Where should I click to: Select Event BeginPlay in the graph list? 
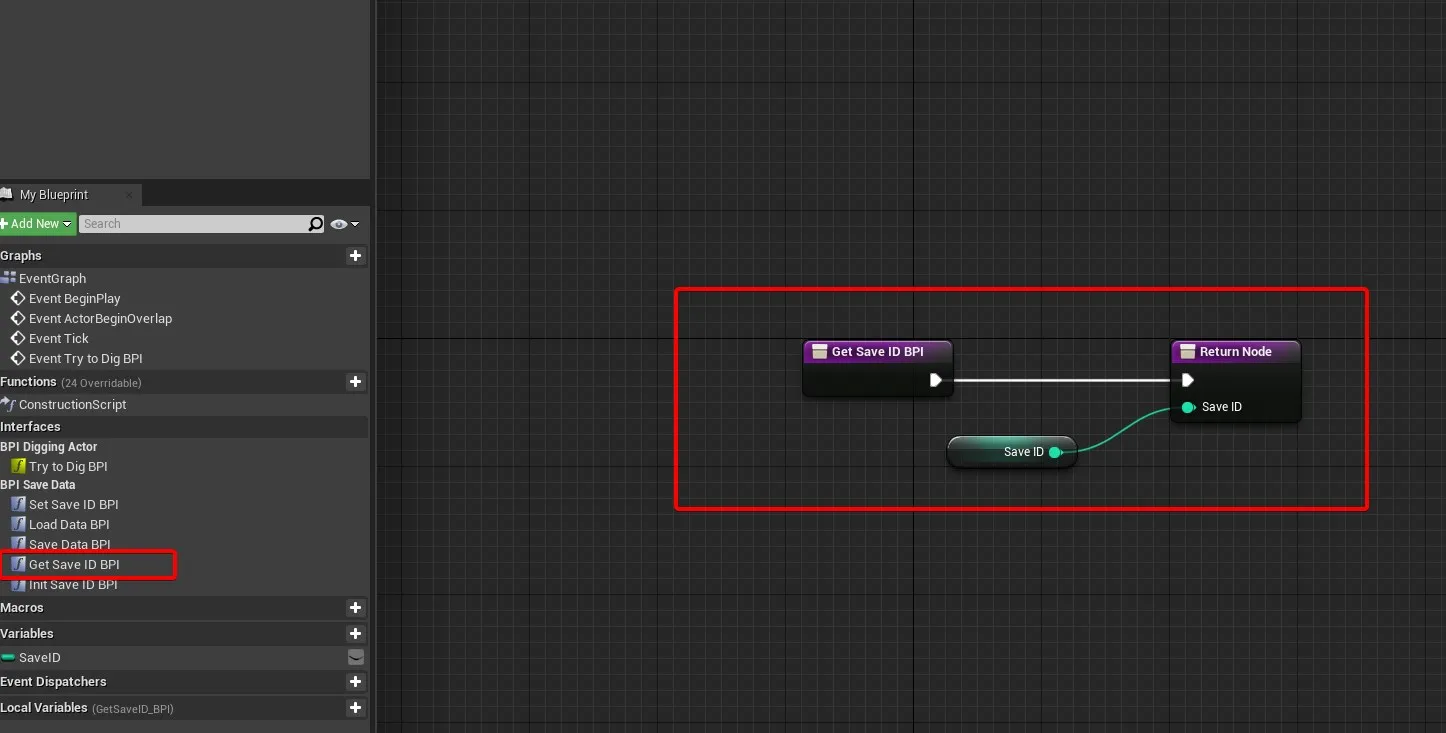pos(74,299)
